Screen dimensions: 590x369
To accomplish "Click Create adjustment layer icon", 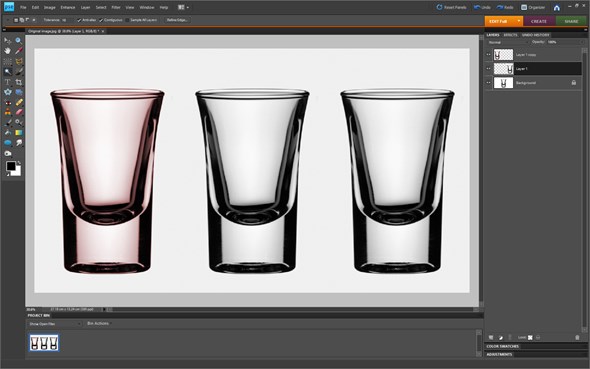I will (x=500, y=337).
